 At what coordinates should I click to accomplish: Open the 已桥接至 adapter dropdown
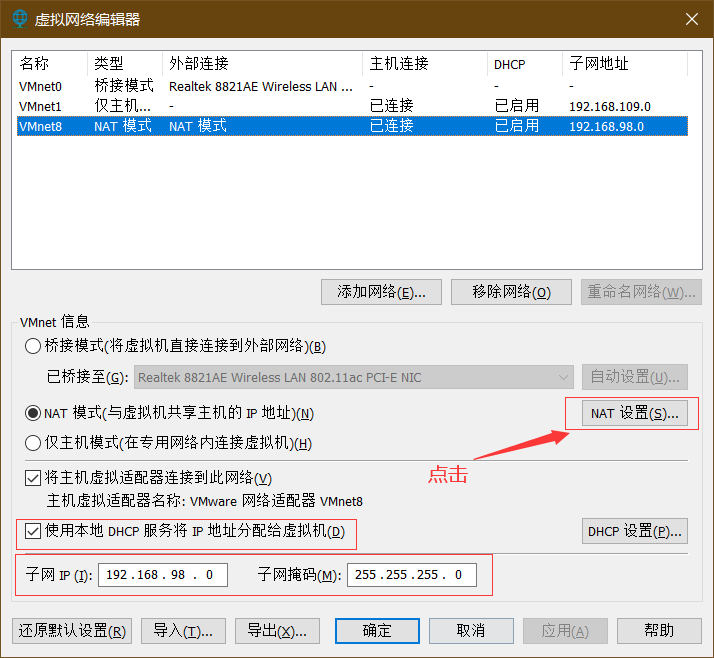pyautogui.click(x=353, y=377)
